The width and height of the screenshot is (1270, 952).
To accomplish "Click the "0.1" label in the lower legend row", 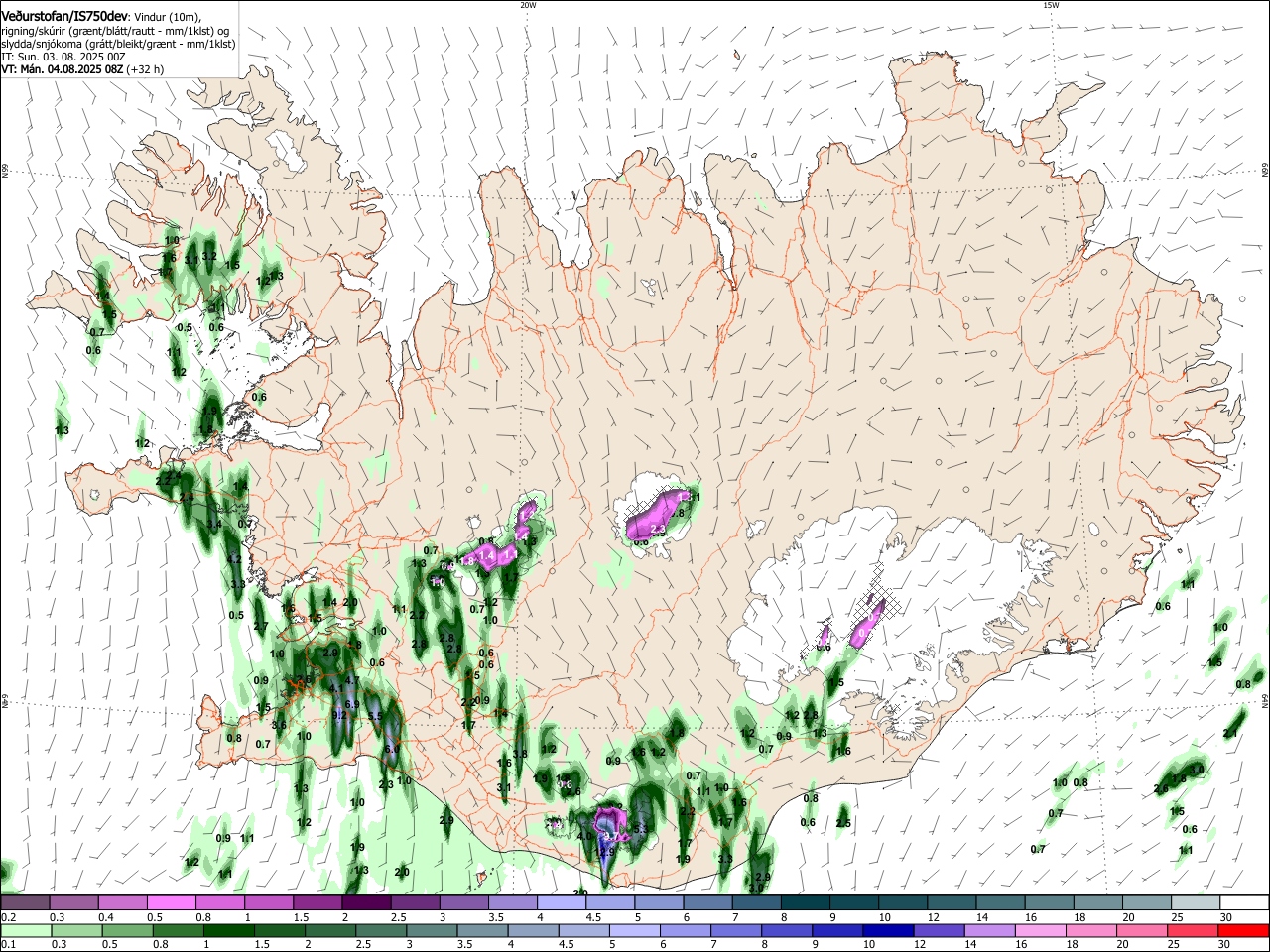I will click(9, 945).
